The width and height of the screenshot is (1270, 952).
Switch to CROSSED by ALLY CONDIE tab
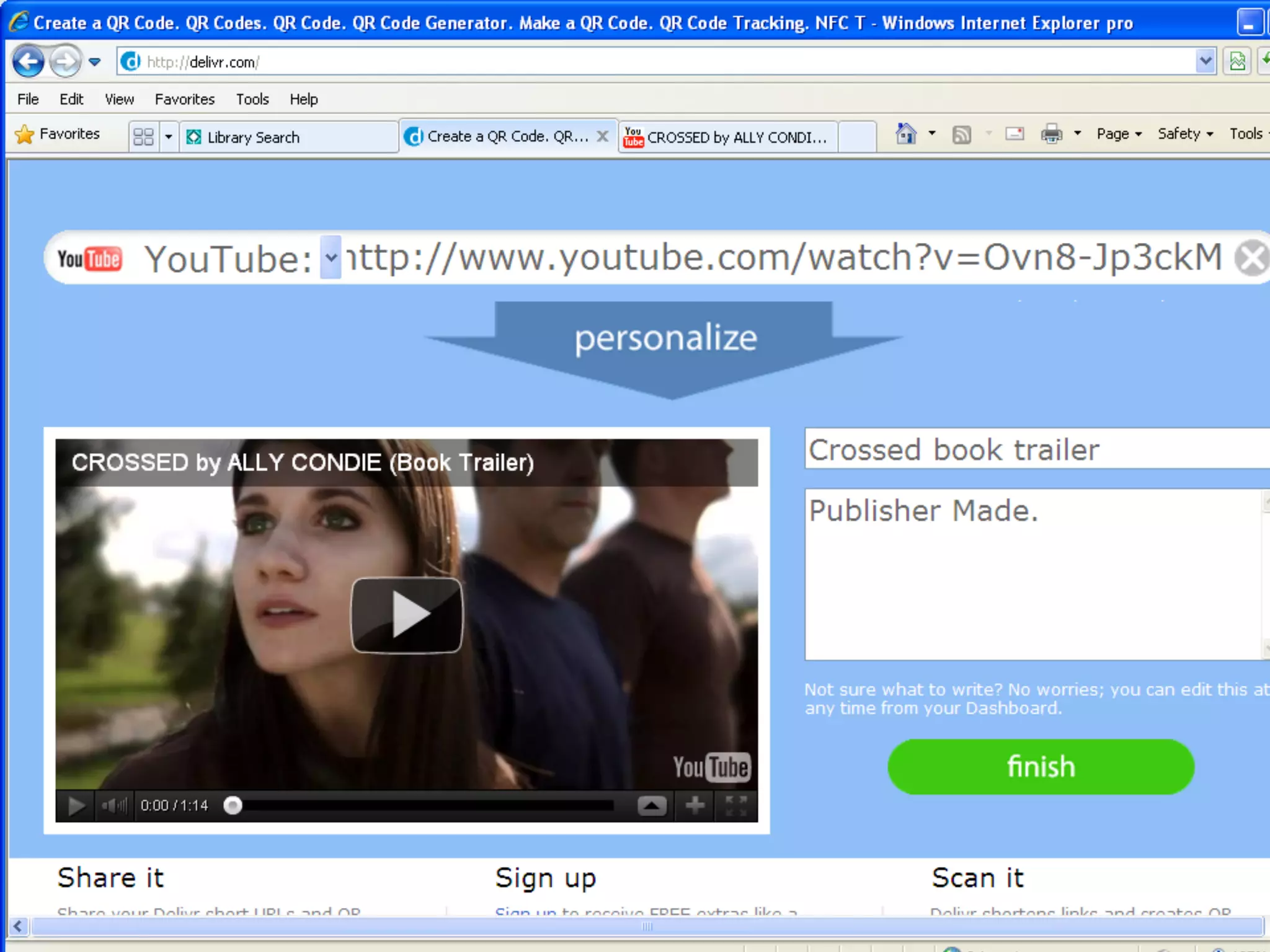[x=728, y=137]
